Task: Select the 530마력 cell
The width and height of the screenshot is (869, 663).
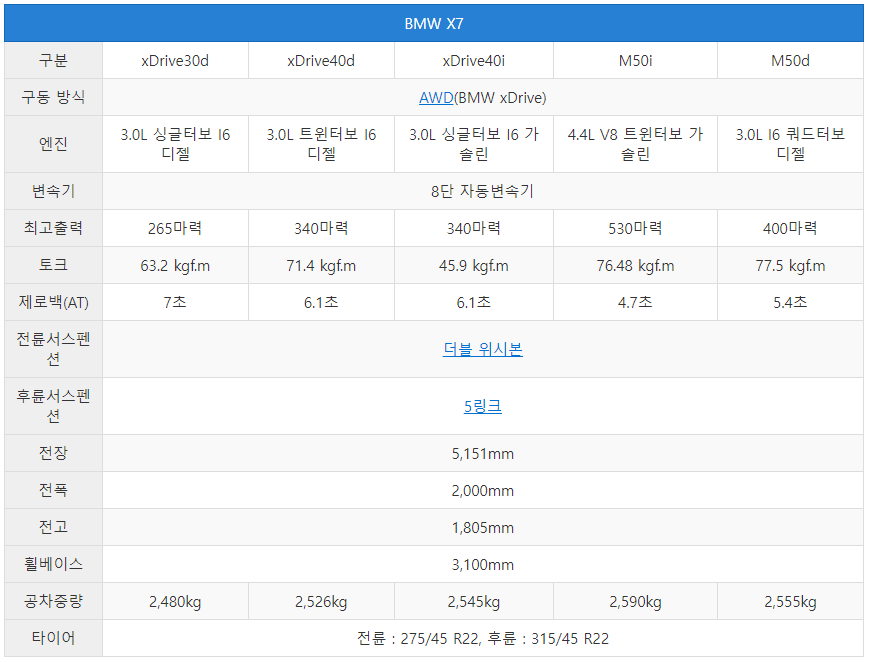Action: (635, 228)
